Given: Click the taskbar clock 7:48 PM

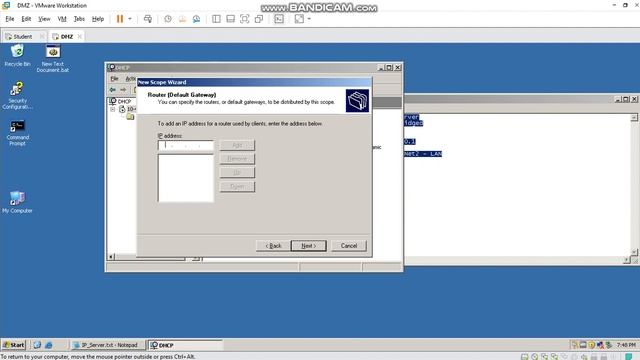Looking at the screenshot, I should click(x=626, y=345).
